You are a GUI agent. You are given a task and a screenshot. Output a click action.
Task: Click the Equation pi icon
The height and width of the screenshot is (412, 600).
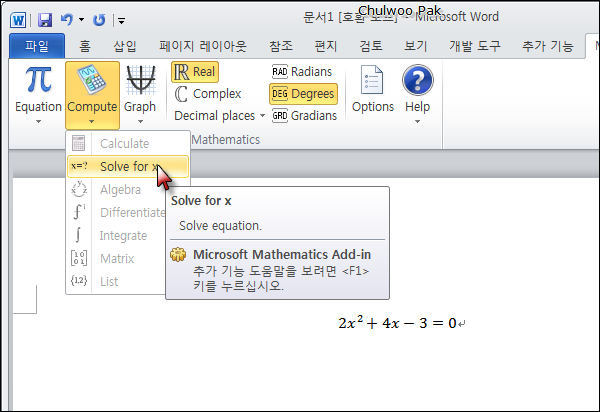[38, 79]
